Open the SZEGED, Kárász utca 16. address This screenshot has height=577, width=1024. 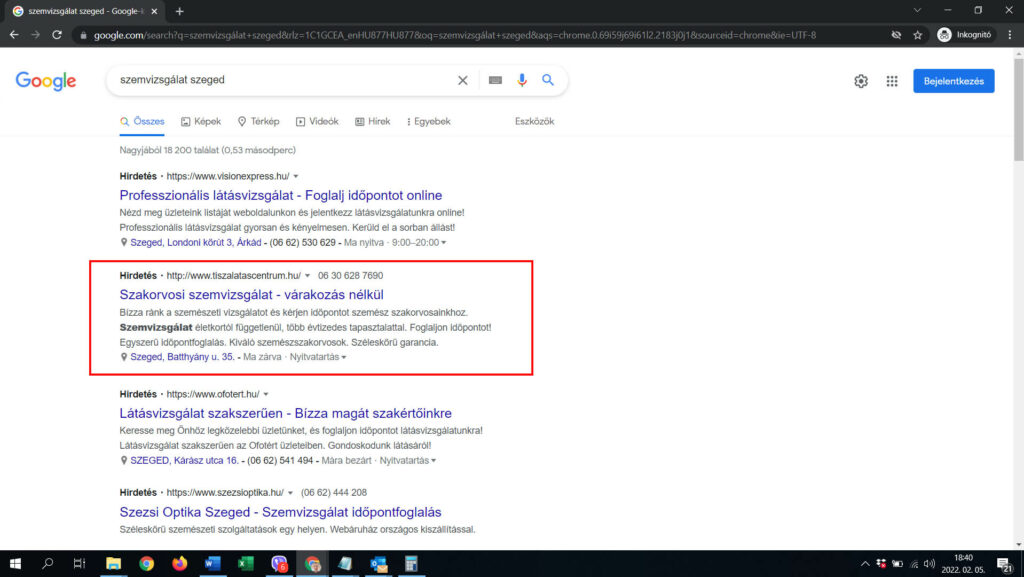pos(184,460)
